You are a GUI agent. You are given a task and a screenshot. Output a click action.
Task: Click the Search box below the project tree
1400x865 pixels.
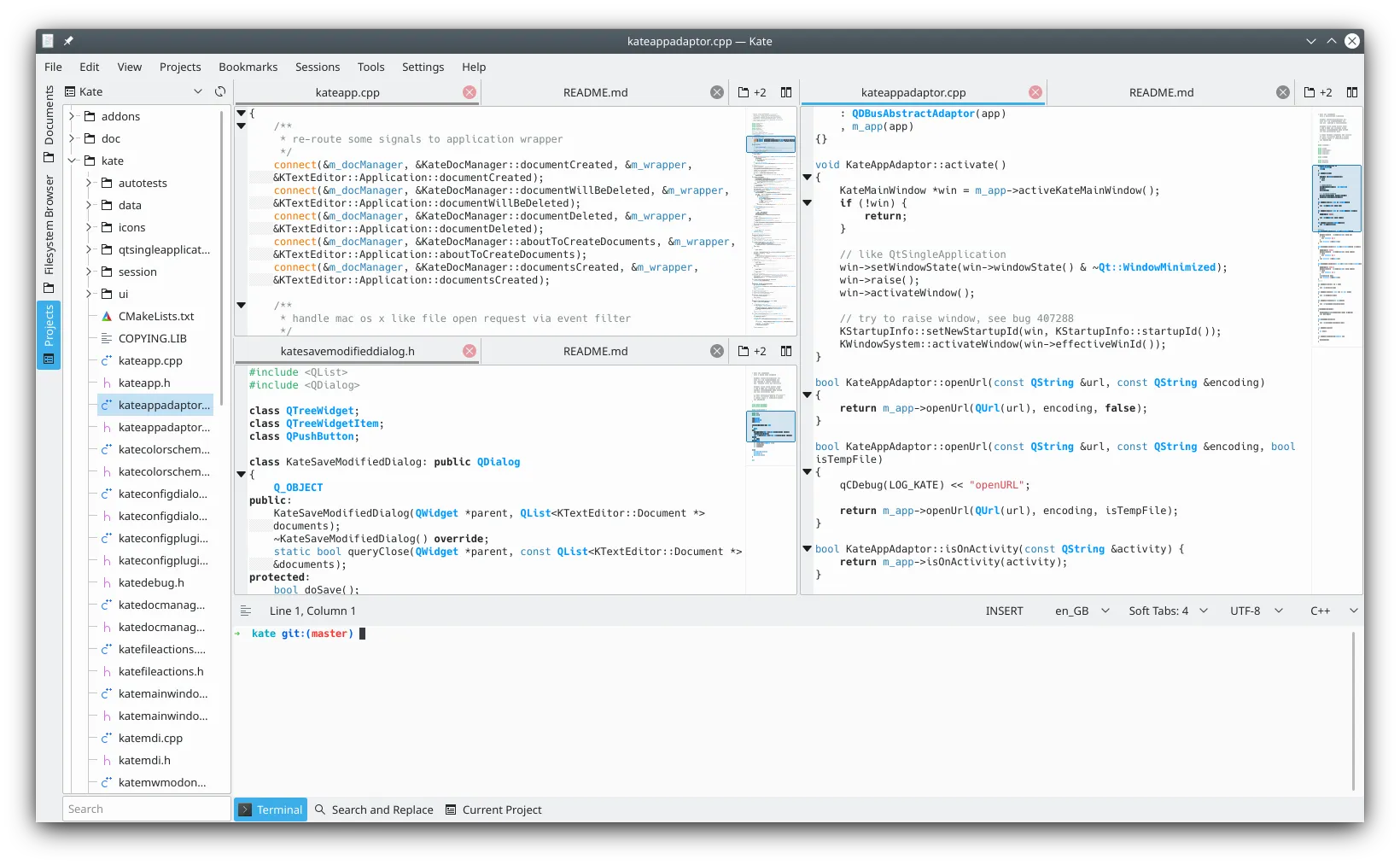click(x=145, y=809)
